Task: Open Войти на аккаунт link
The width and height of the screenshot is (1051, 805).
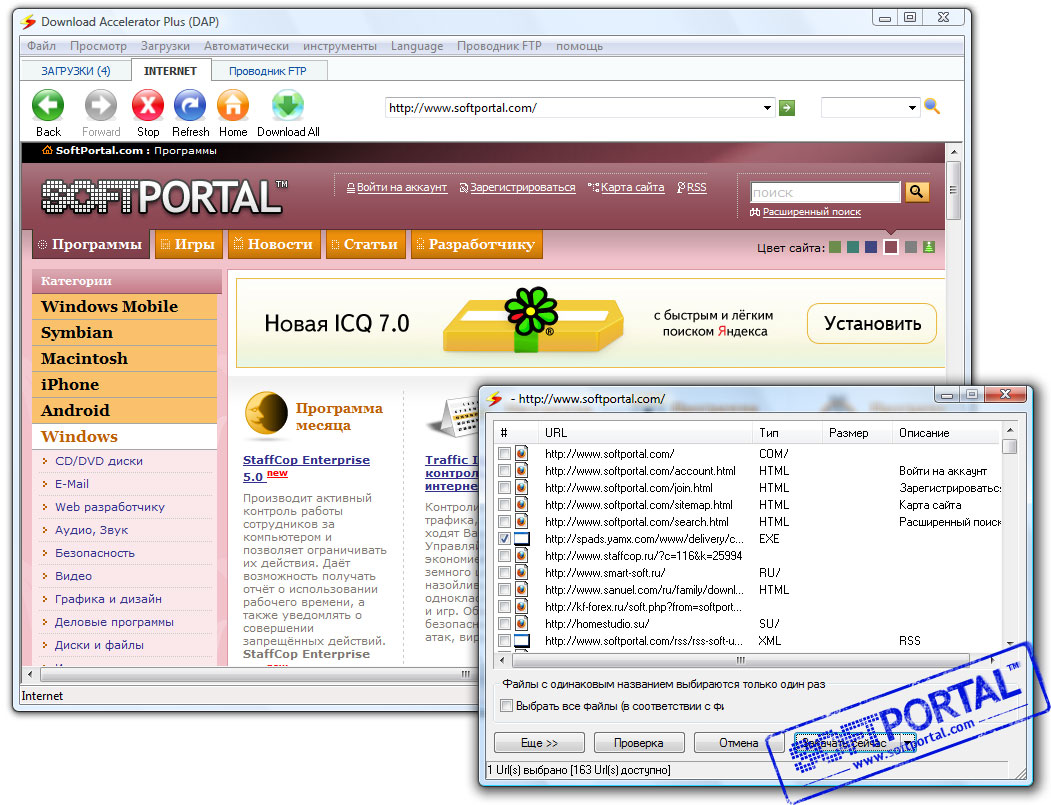Action: [401, 187]
